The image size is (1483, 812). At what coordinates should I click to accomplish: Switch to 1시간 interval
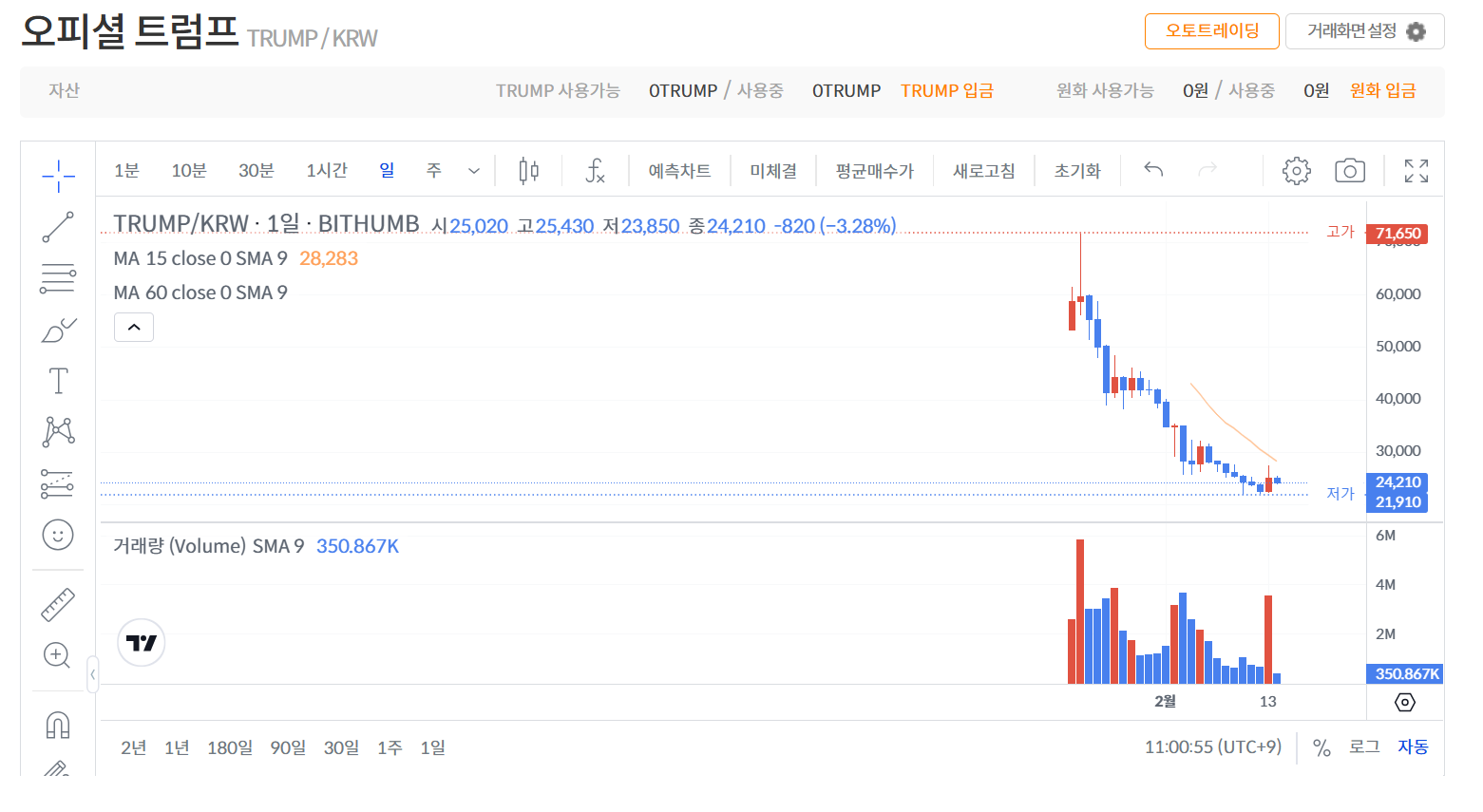pyautogui.click(x=327, y=171)
